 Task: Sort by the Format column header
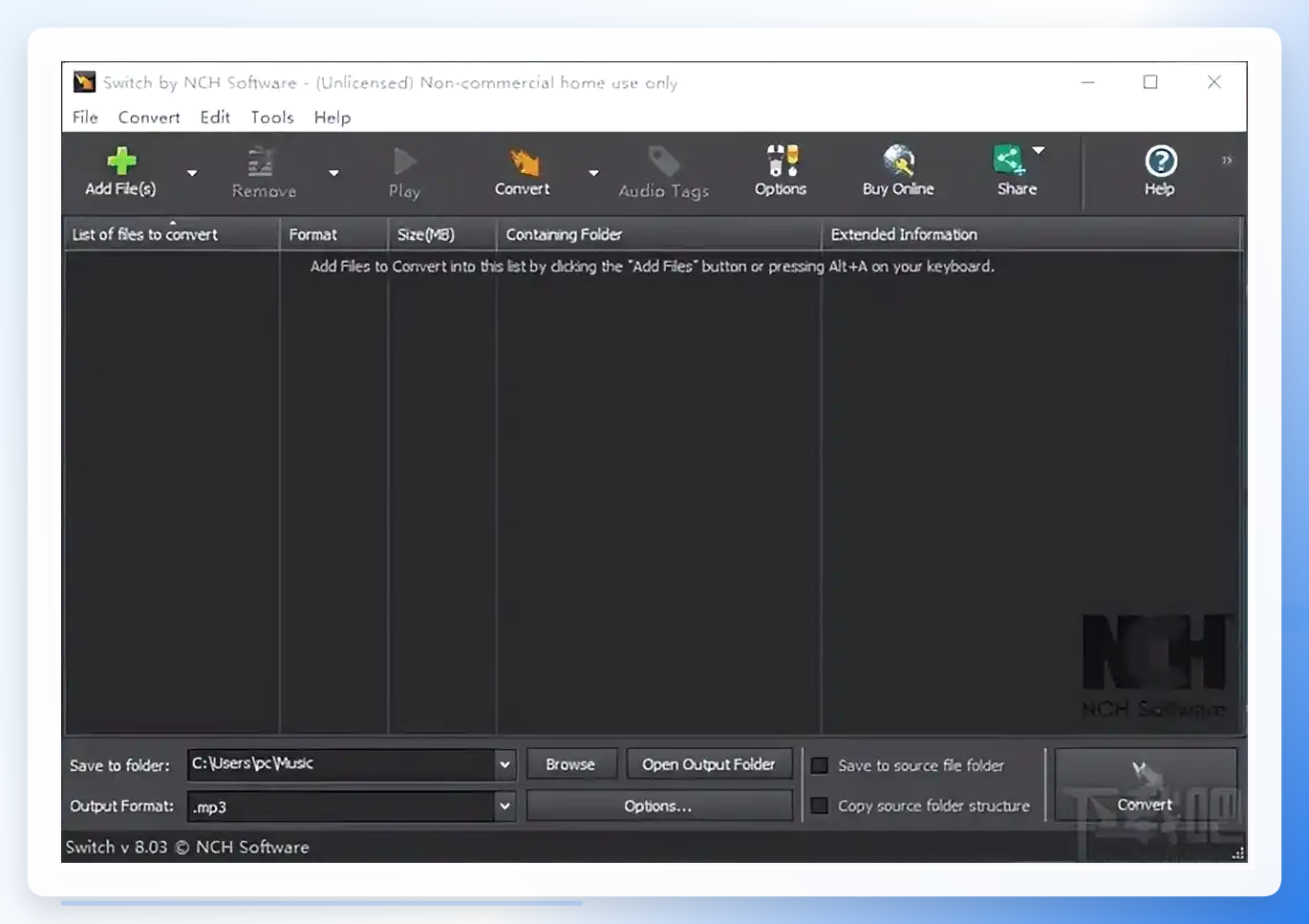pyautogui.click(x=334, y=234)
